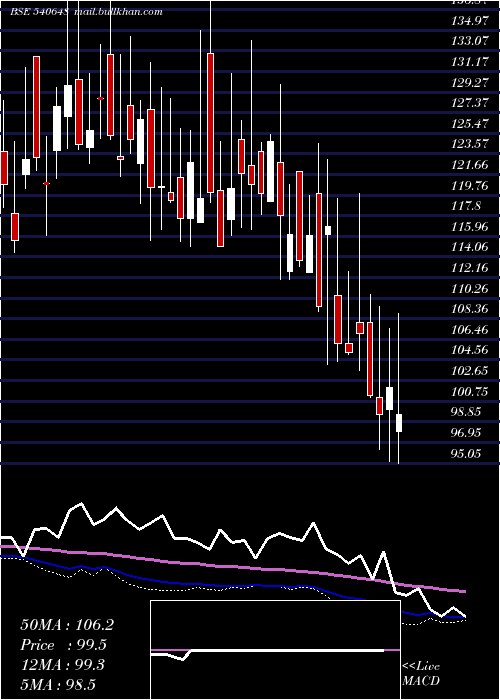Click the 100.75 price axis label

[x=470, y=392]
